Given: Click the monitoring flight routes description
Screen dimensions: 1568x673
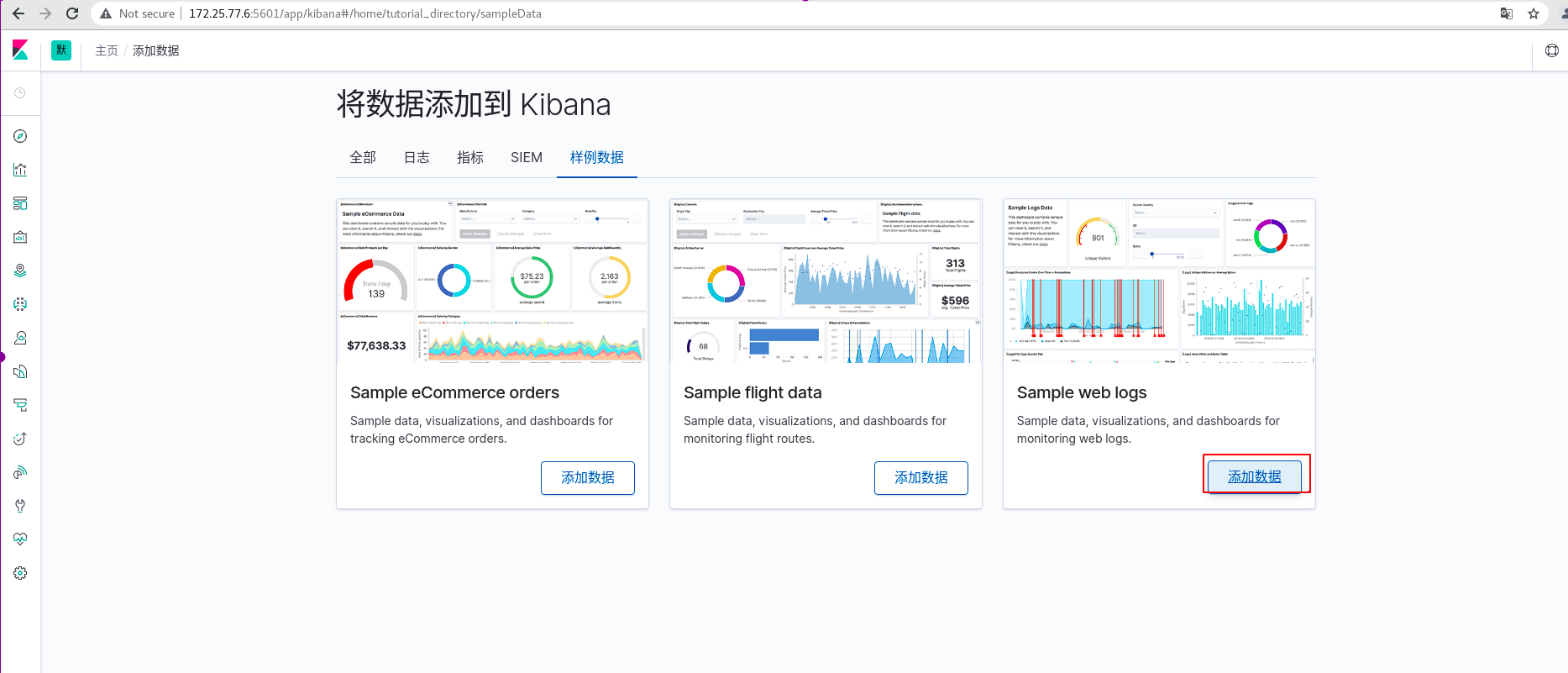Looking at the screenshot, I should [x=815, y=429].
